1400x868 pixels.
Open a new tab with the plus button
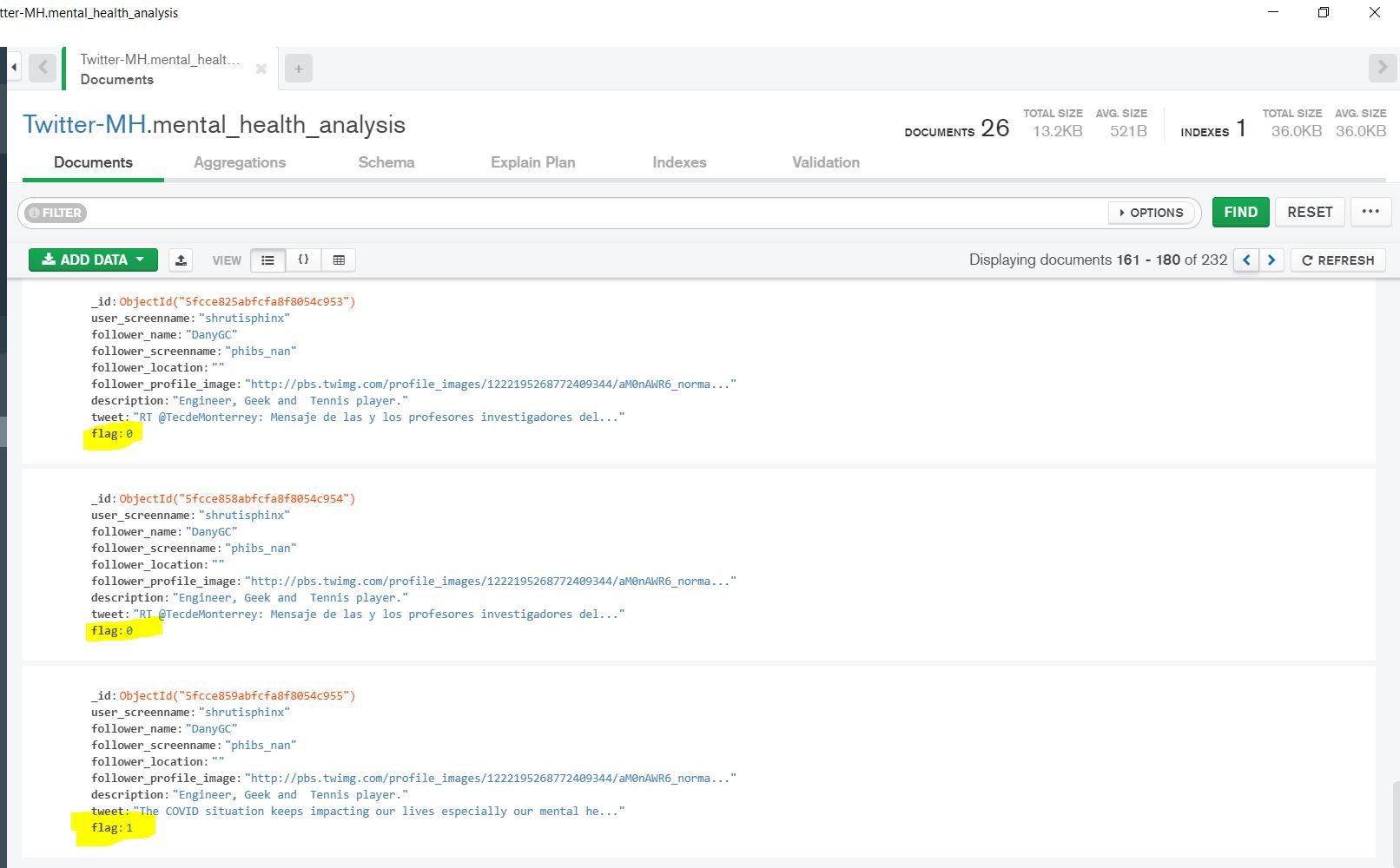pyautogui.click(x=299, y=69)
